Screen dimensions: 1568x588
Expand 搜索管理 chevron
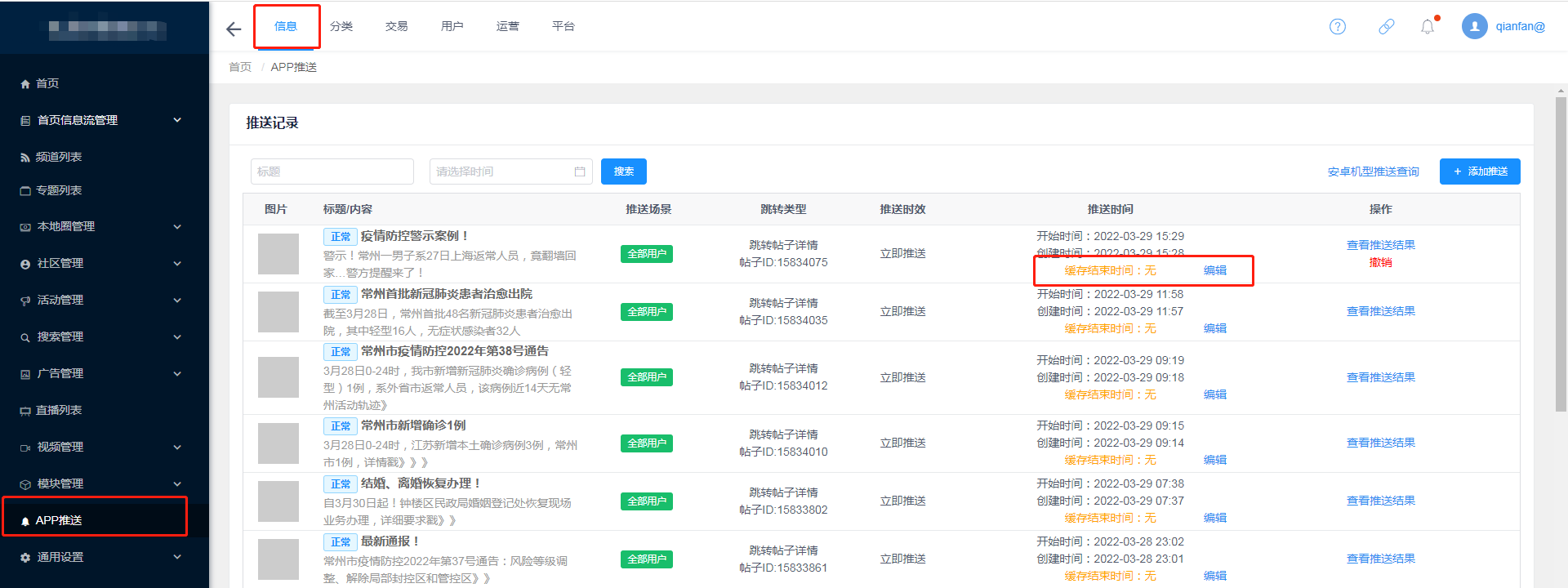177,336
